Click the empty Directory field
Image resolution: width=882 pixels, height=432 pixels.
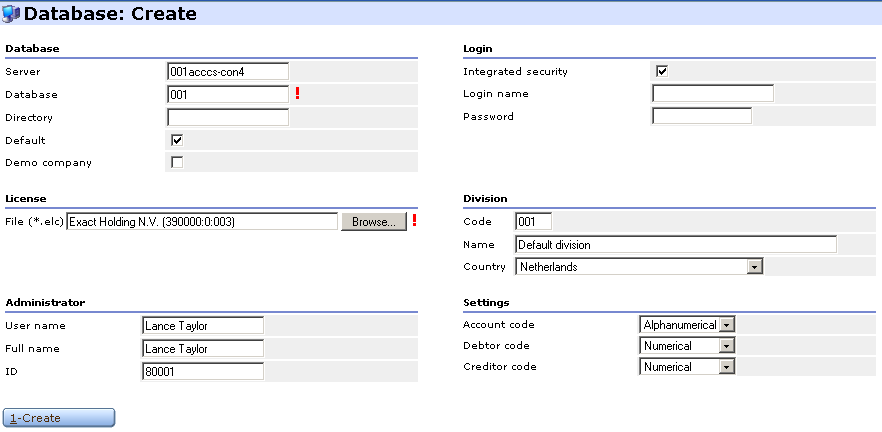click(228, 117)
